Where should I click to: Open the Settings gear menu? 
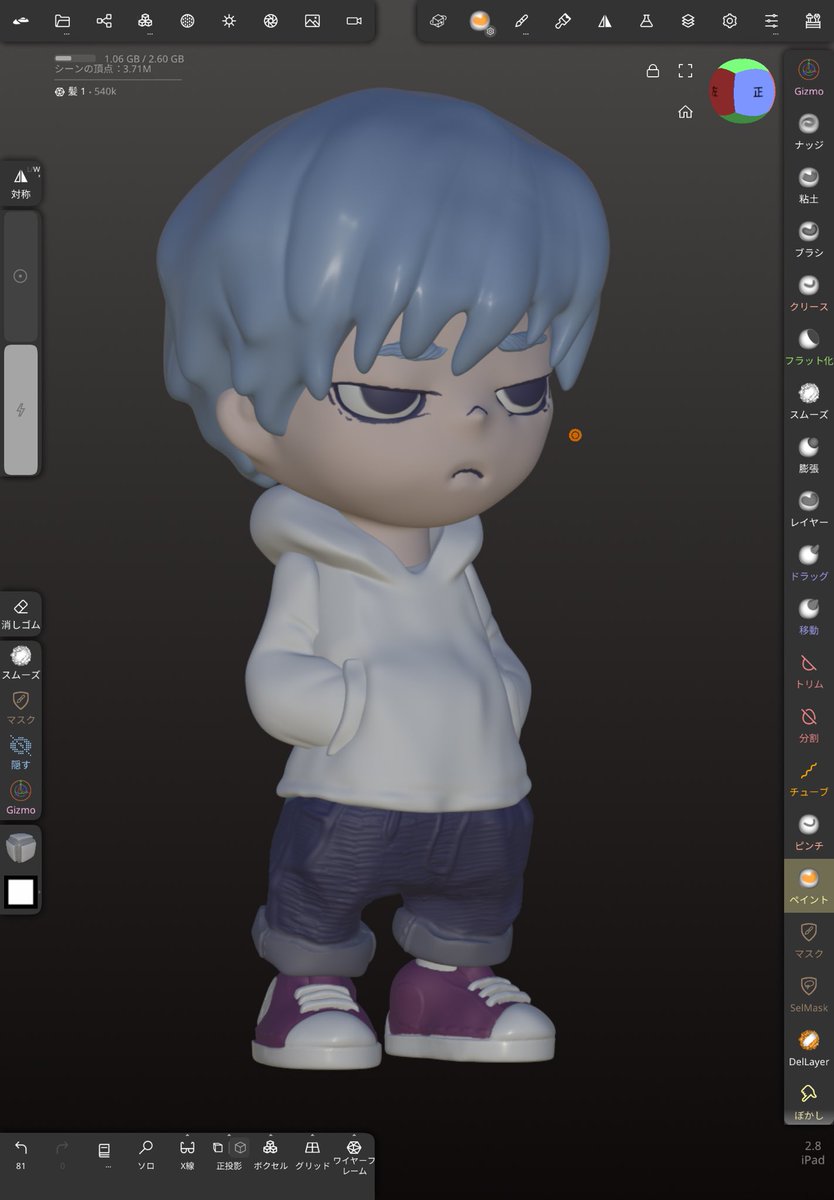[x=730, y=20]
